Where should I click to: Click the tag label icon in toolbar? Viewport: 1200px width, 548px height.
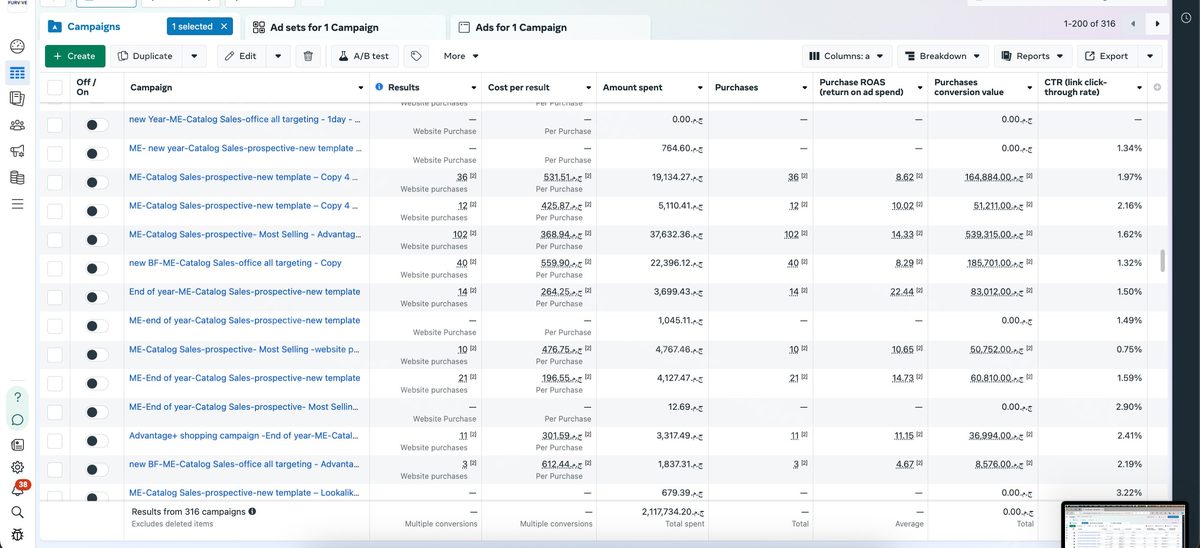(x=416, y=56)
